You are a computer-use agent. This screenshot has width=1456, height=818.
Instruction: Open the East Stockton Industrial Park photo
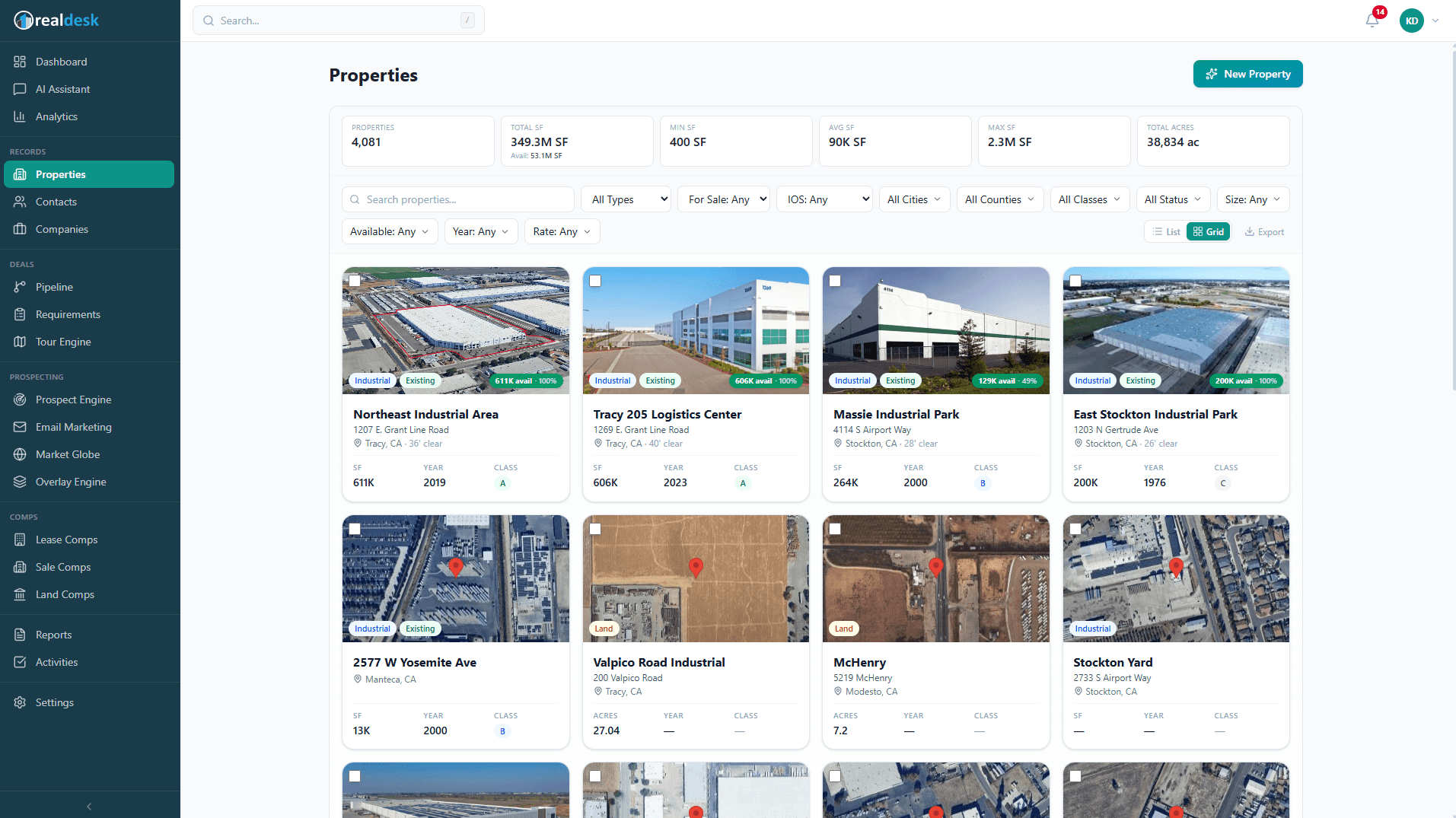click(x=1176, y=330)
